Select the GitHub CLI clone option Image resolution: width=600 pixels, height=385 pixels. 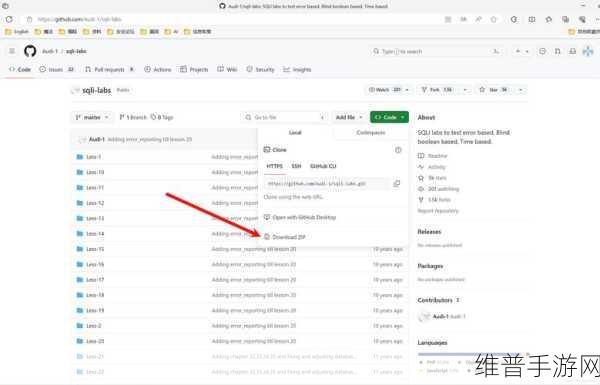point(323,166)
